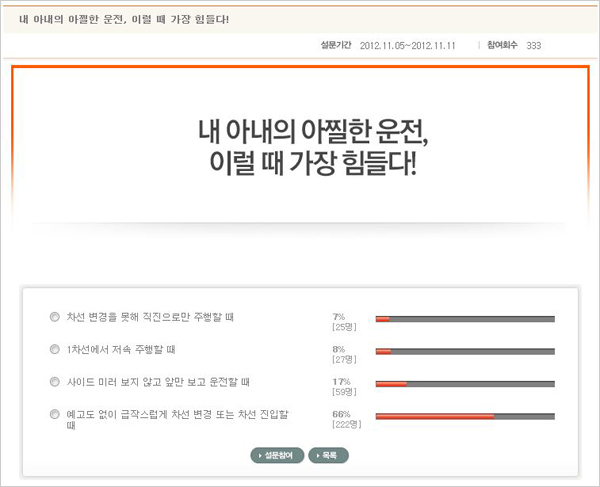The height and width of the screenshot is (487, 600).
Task: Click option text '예고도 없이 급작스럽게 차선 변경 또는 차선 진입할 때'
Action: 178,420
